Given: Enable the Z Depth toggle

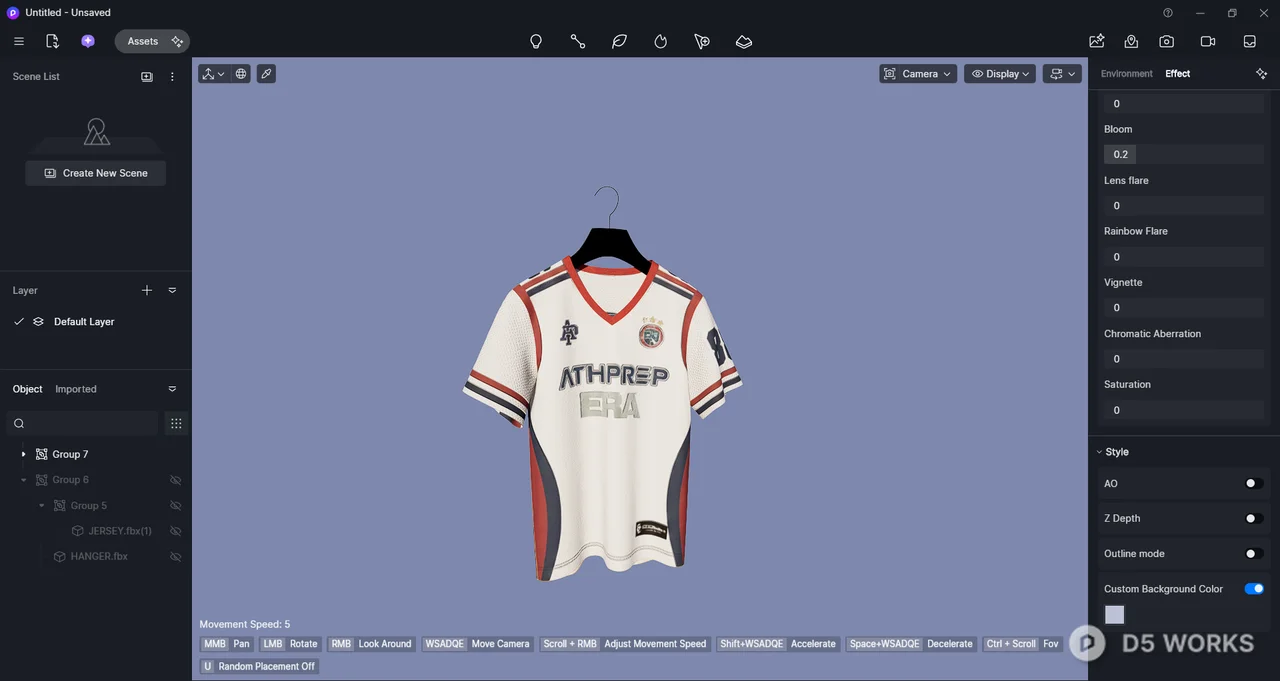Looking at the screenshot, I should 1253,518.
